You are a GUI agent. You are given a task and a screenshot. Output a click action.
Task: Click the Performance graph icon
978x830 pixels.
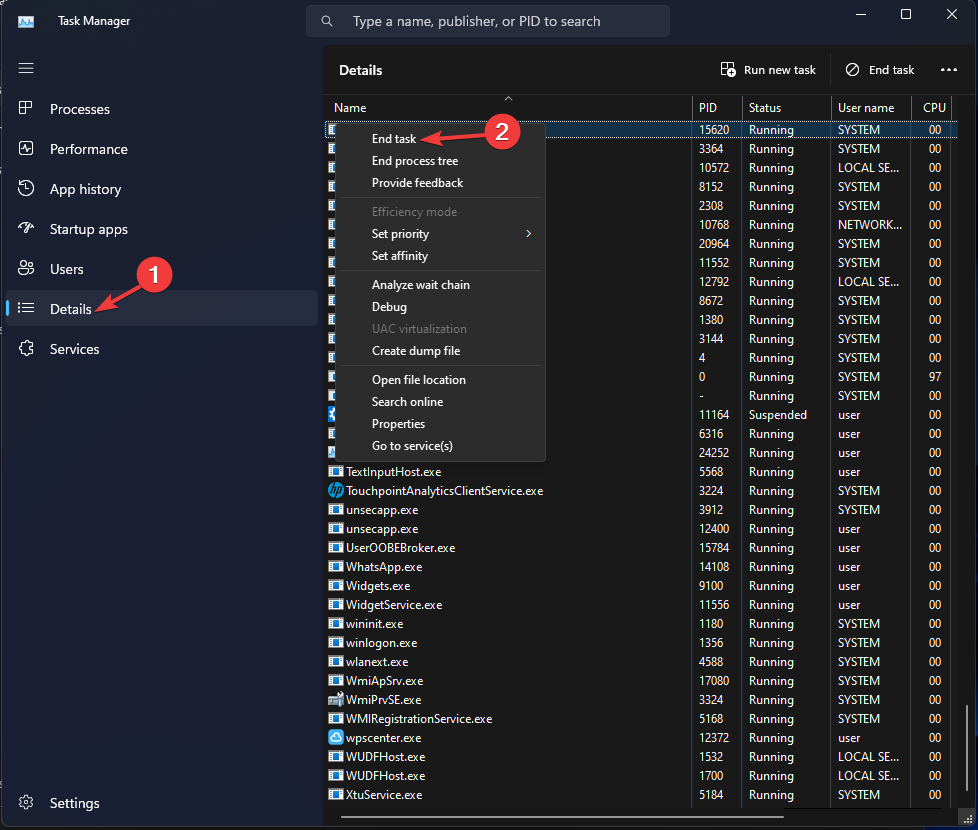coord(26,148)
